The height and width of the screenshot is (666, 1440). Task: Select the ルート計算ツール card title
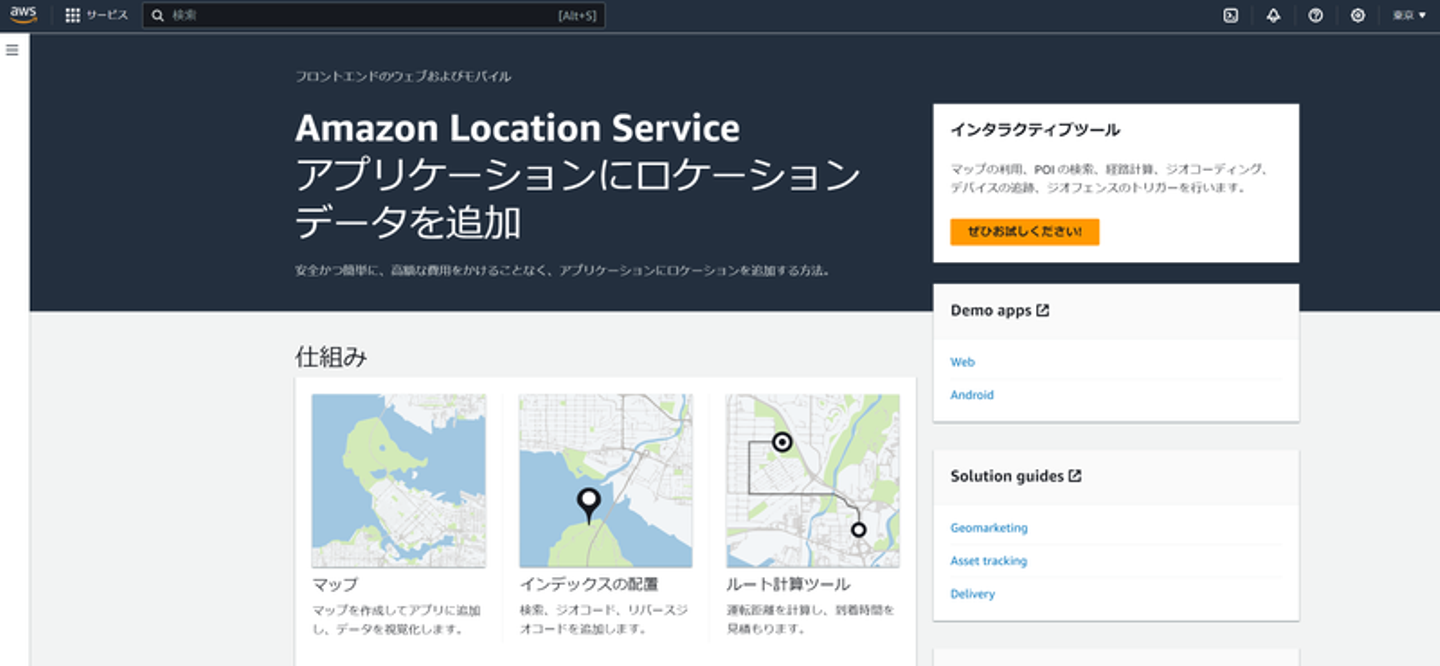pos(788,584)
